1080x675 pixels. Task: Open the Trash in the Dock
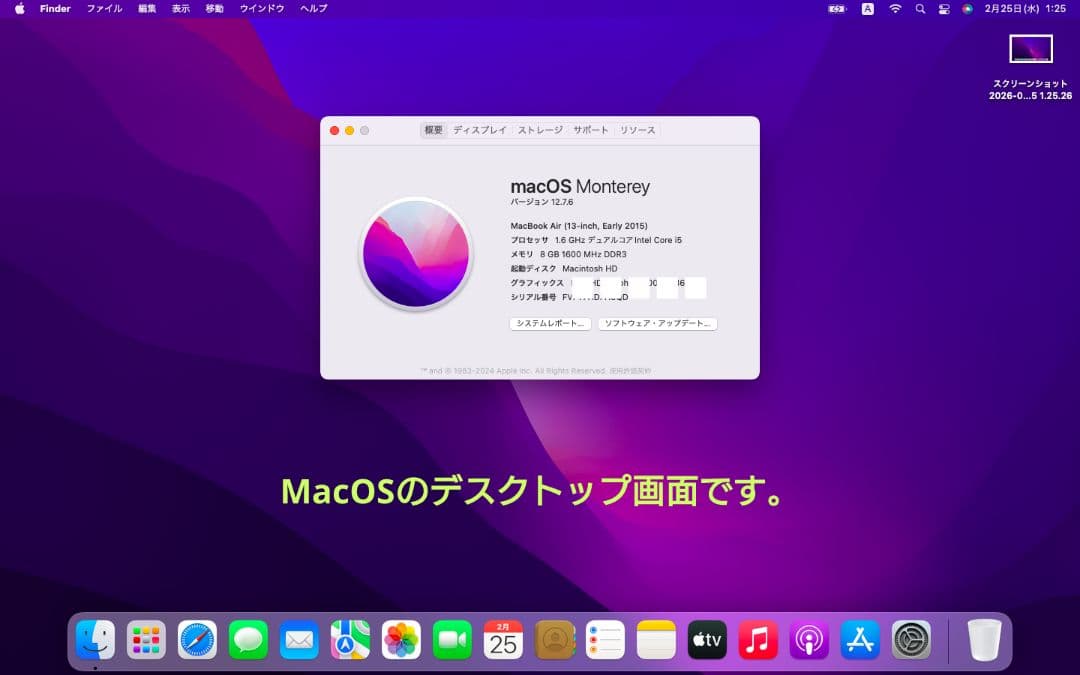point(984,639)
